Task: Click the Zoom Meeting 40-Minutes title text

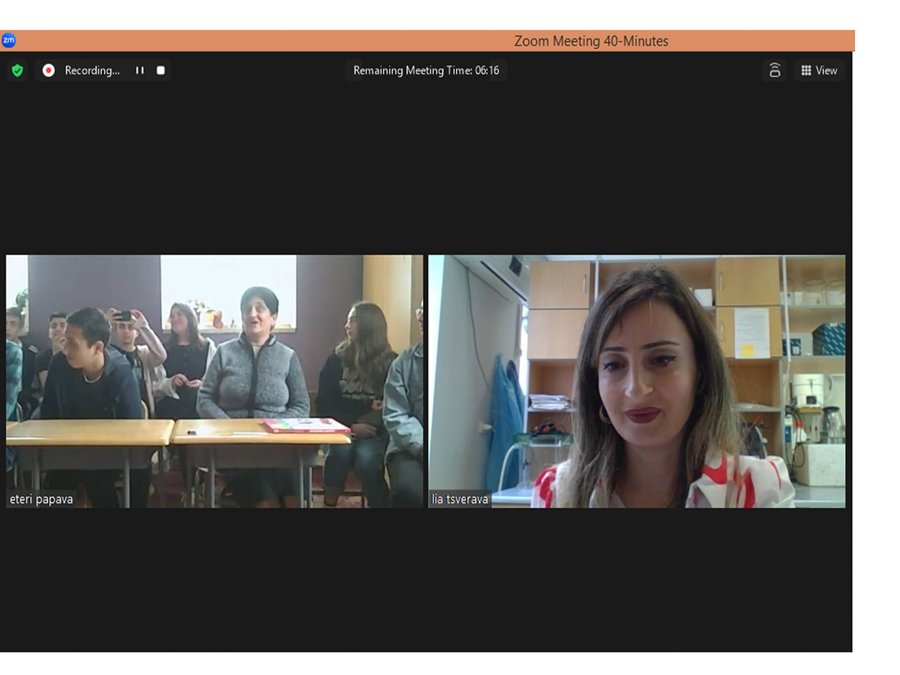Action: tap(591, 41)
